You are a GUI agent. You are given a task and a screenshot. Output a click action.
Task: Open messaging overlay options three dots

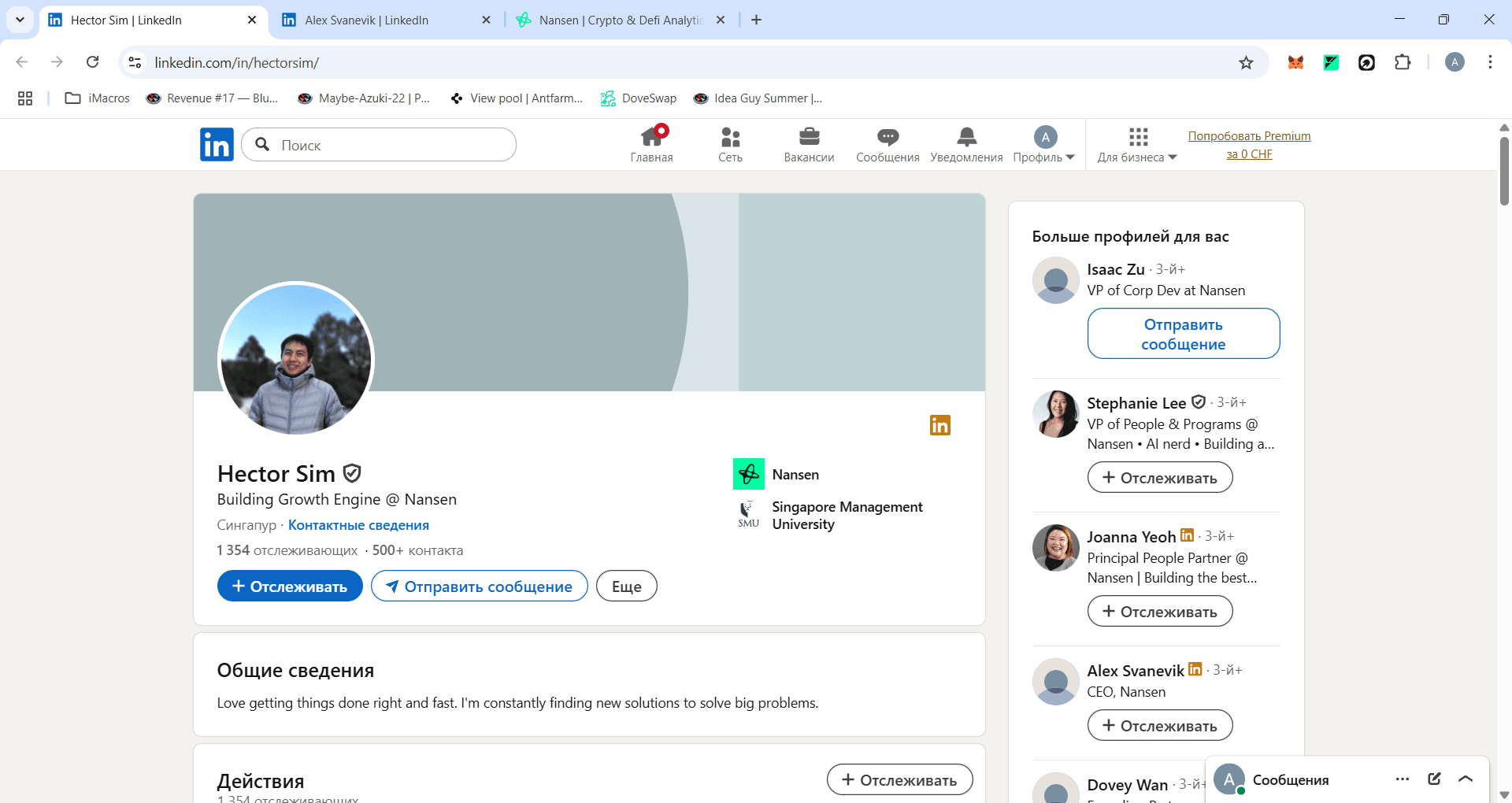pyautogui.click(x=1402, y=779)
